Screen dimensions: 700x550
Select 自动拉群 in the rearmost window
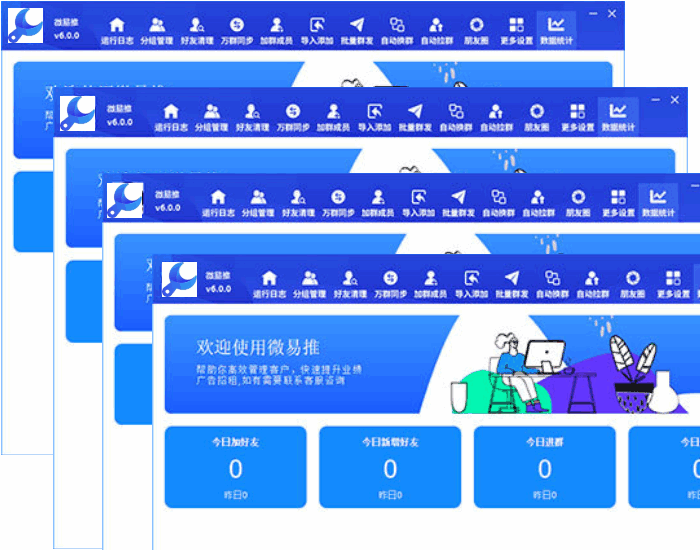[437, 31]
